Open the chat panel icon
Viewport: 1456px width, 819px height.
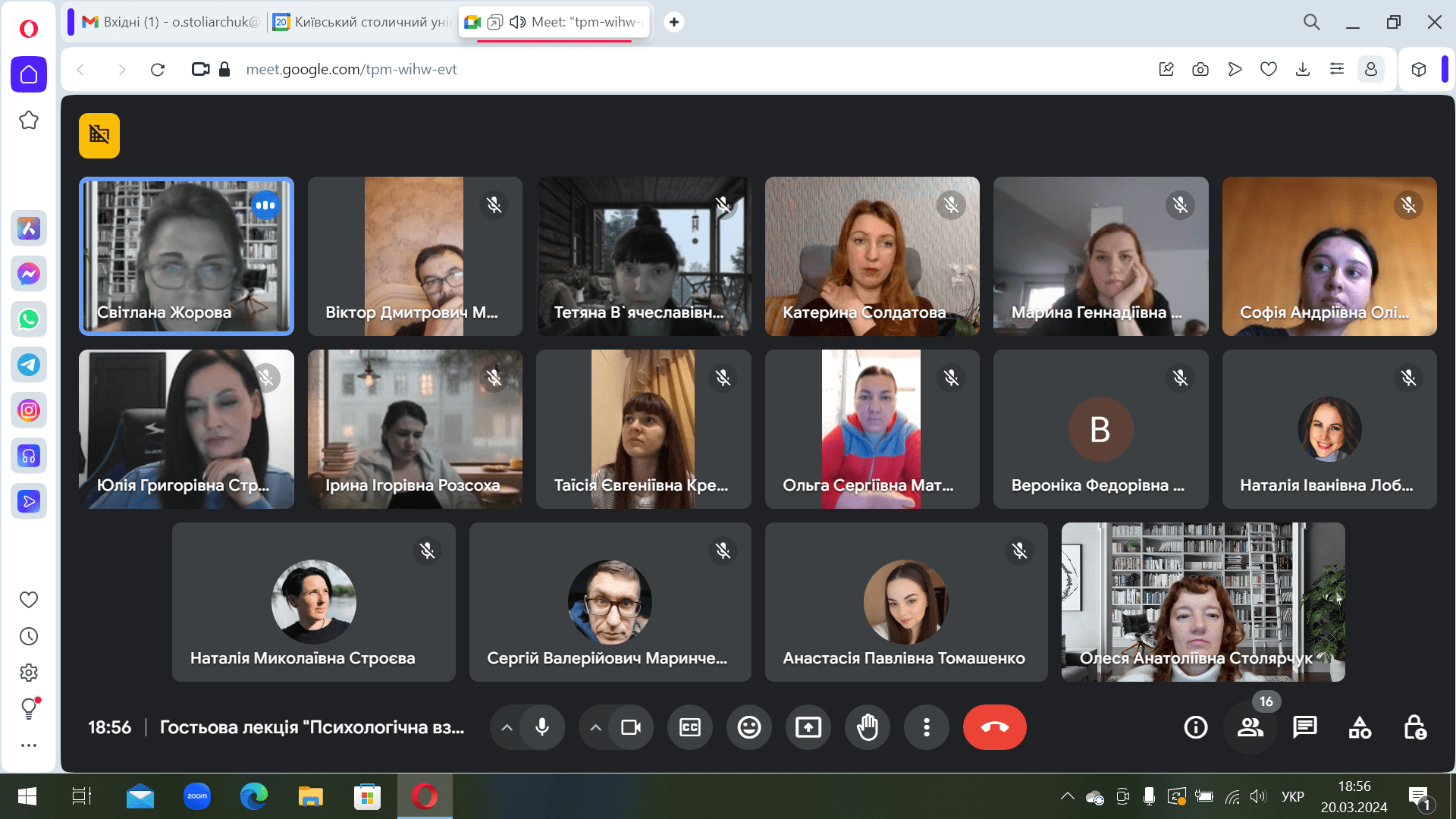(1304, 727)
